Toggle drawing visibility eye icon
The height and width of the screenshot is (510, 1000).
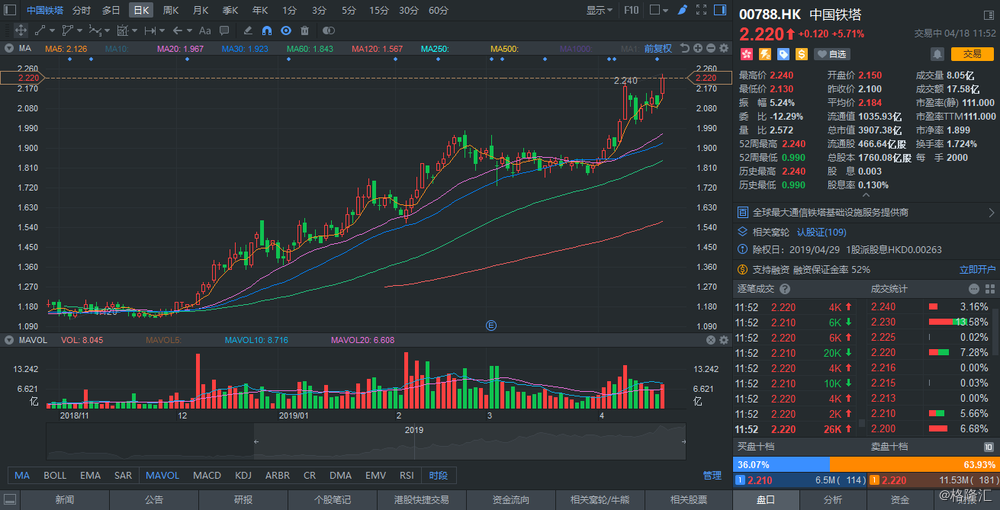pyautogui.click(x=287, y=30)
